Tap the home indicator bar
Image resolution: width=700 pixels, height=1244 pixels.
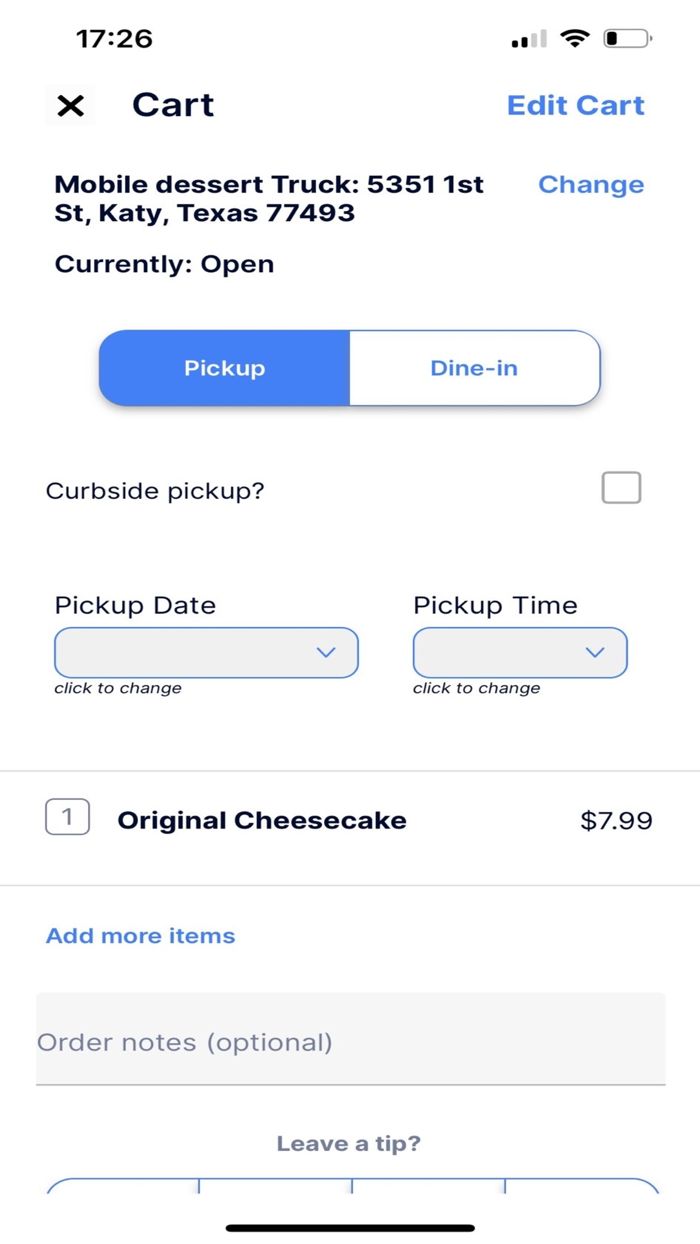click(350, 1227)
